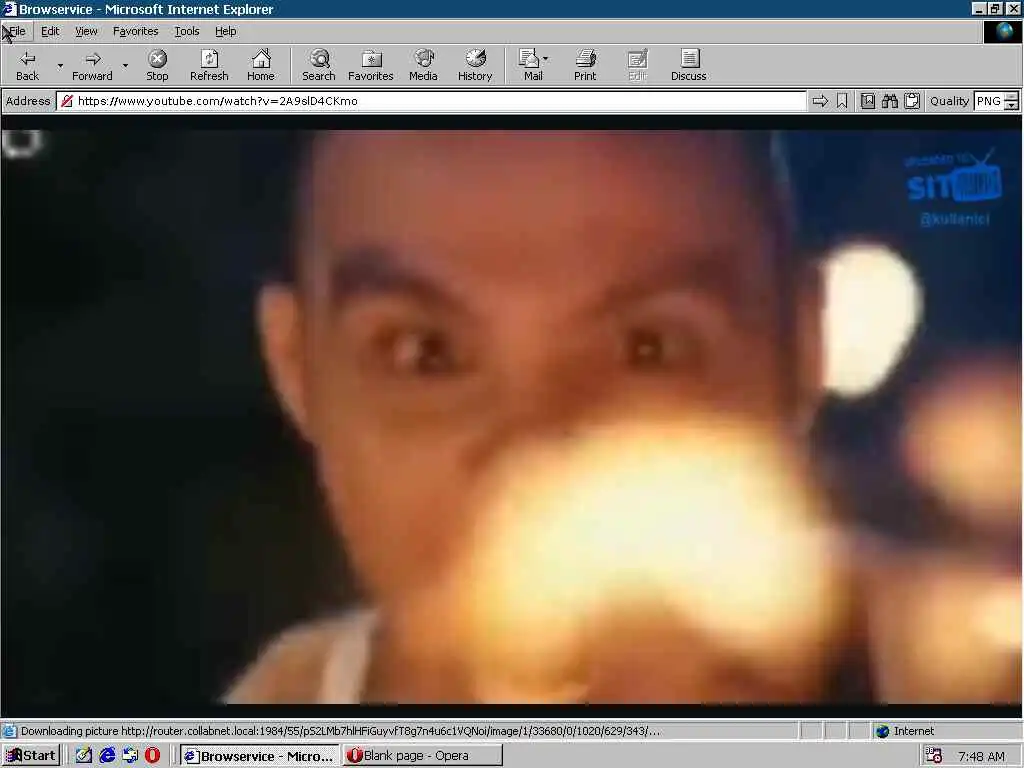This screenshot has height=768, width=1024.
Task: Increase the Quality setting with the up spinner
Action: [1012, 97]
